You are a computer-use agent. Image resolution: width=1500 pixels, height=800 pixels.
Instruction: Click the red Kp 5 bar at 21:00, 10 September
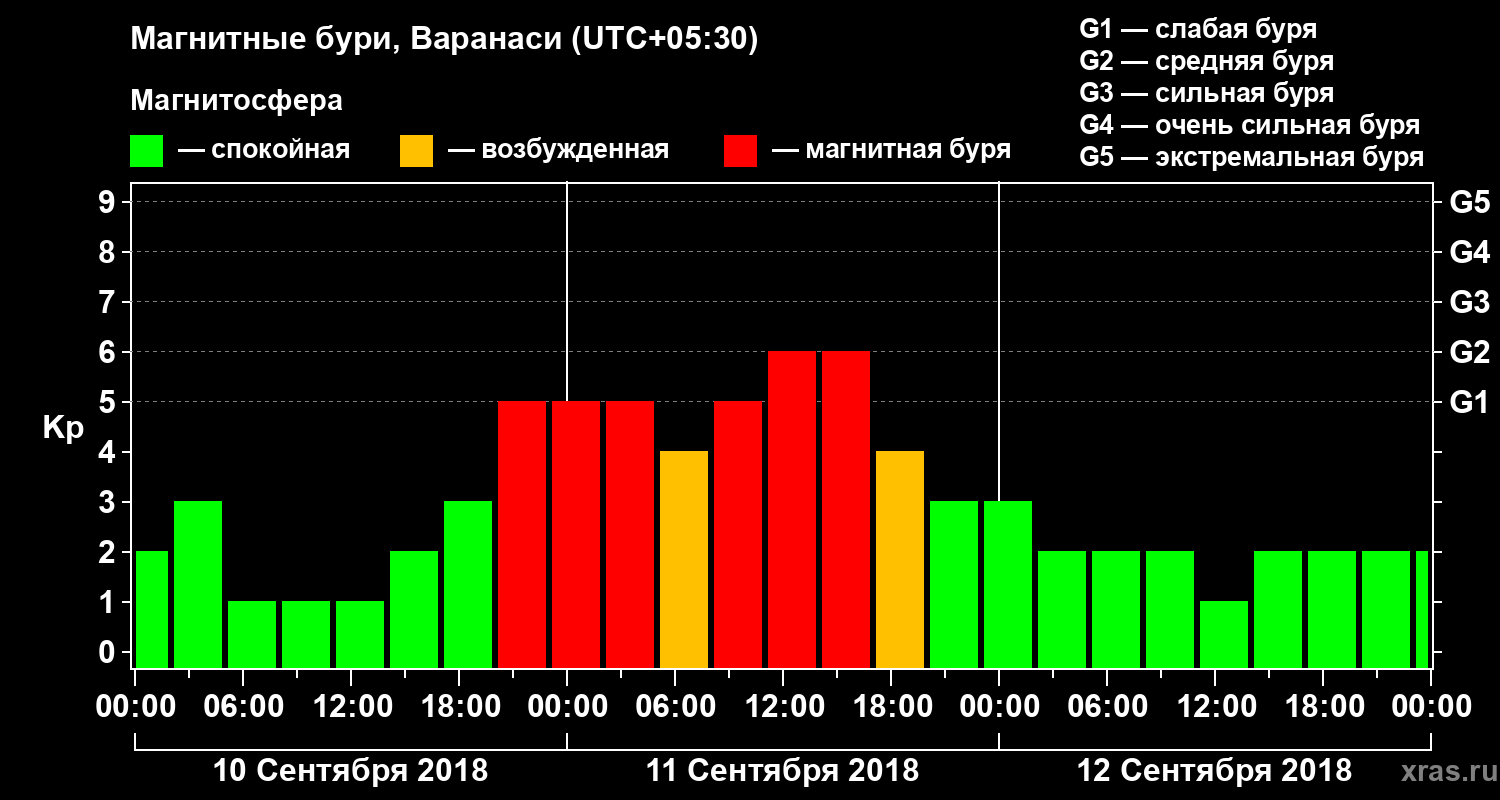(x=522, y=535)
